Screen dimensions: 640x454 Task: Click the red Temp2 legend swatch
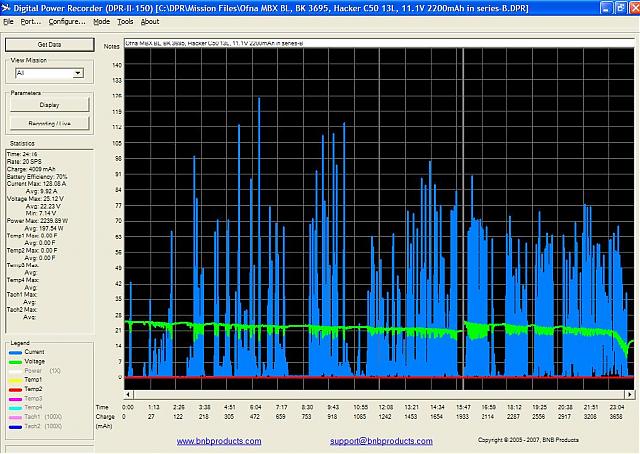pos(14,389)
